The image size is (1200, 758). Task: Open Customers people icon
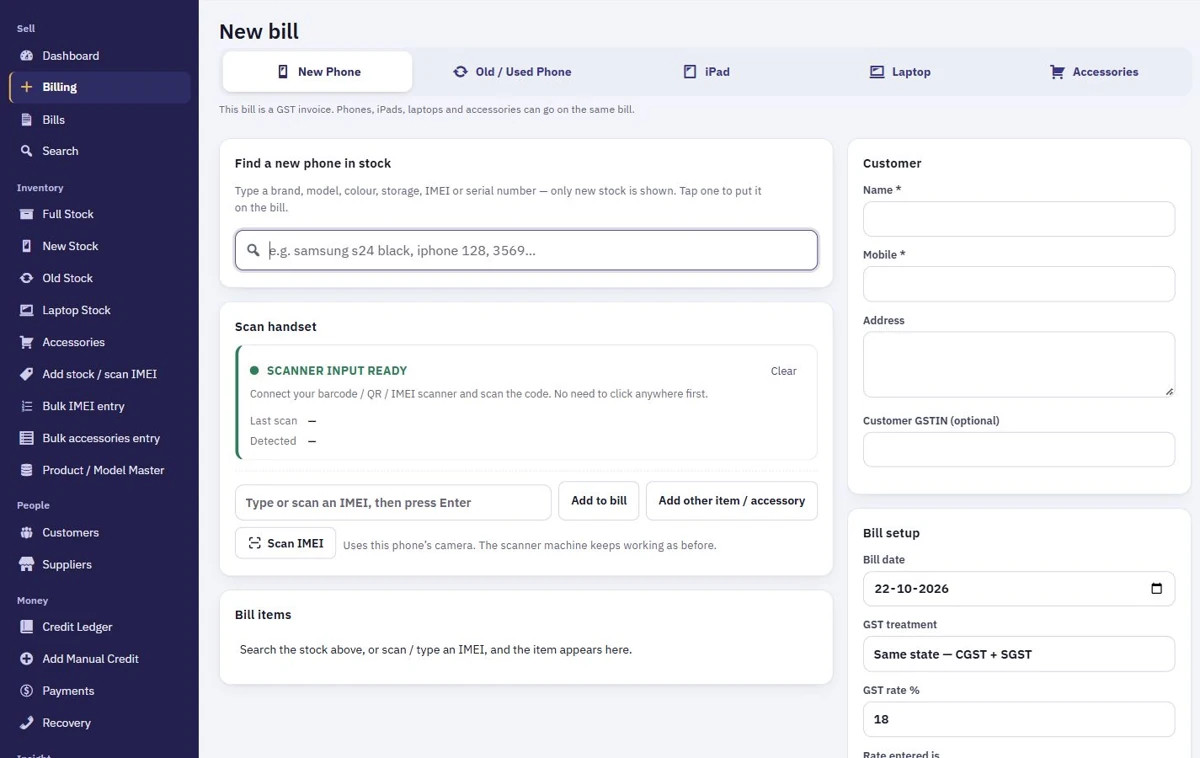[26, 533]
